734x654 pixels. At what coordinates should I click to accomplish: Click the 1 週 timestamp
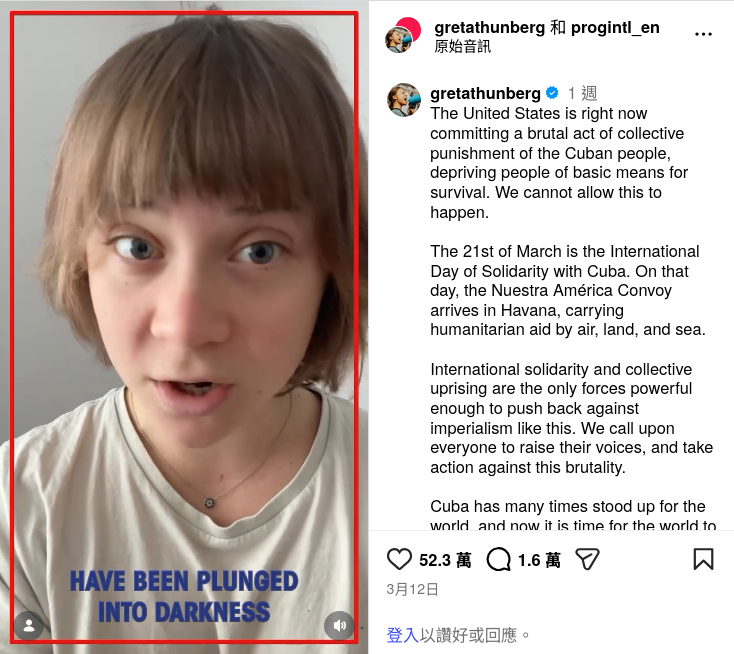pos(583,93)
